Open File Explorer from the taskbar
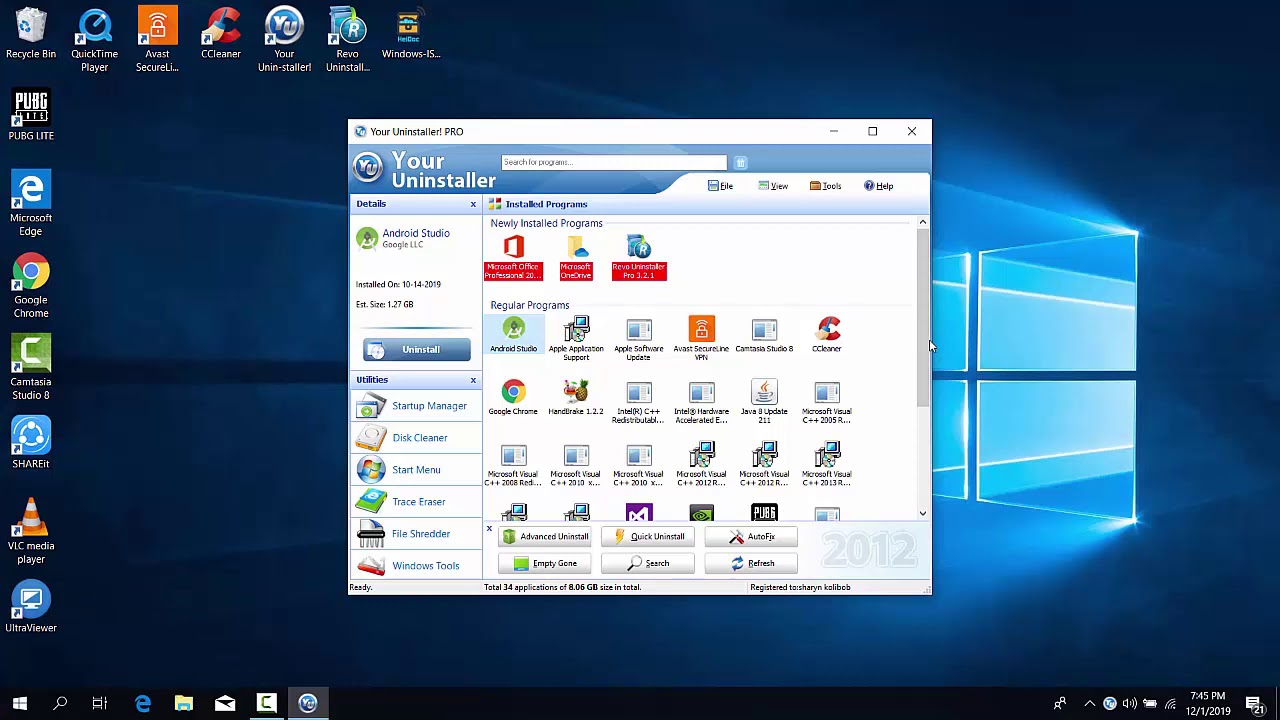 tap(183, 704)
